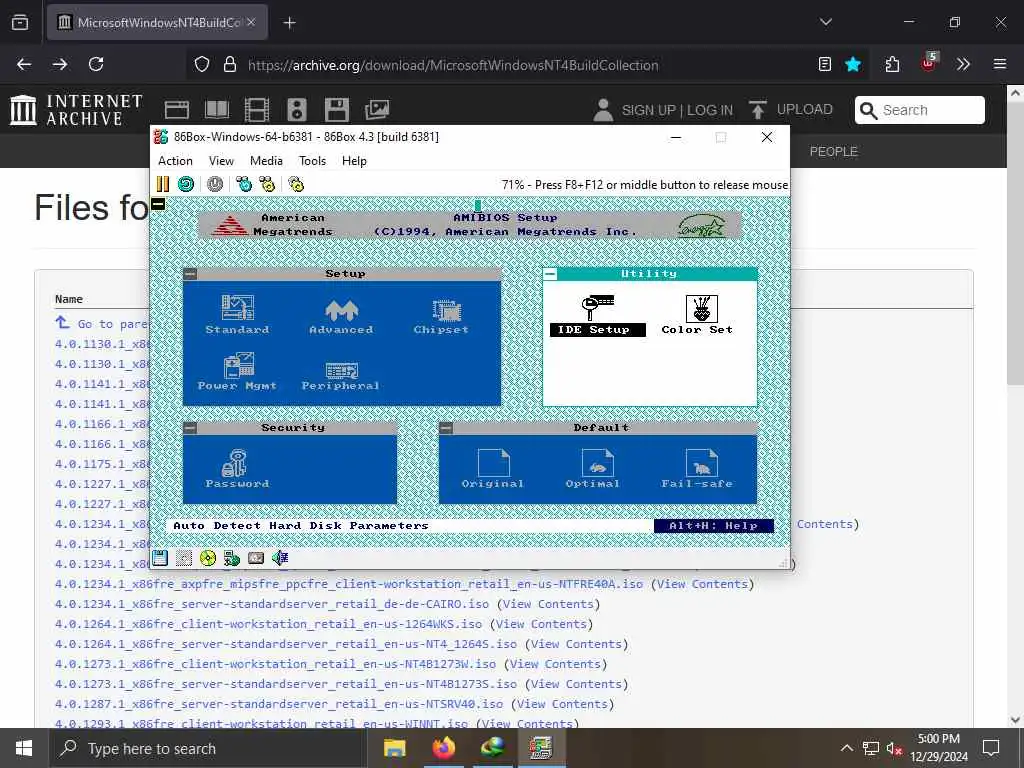Image resolution: width=1024 pixels, height=768 pixels.
Task: Open AMIBIOS main window control box
Action: 158,204
